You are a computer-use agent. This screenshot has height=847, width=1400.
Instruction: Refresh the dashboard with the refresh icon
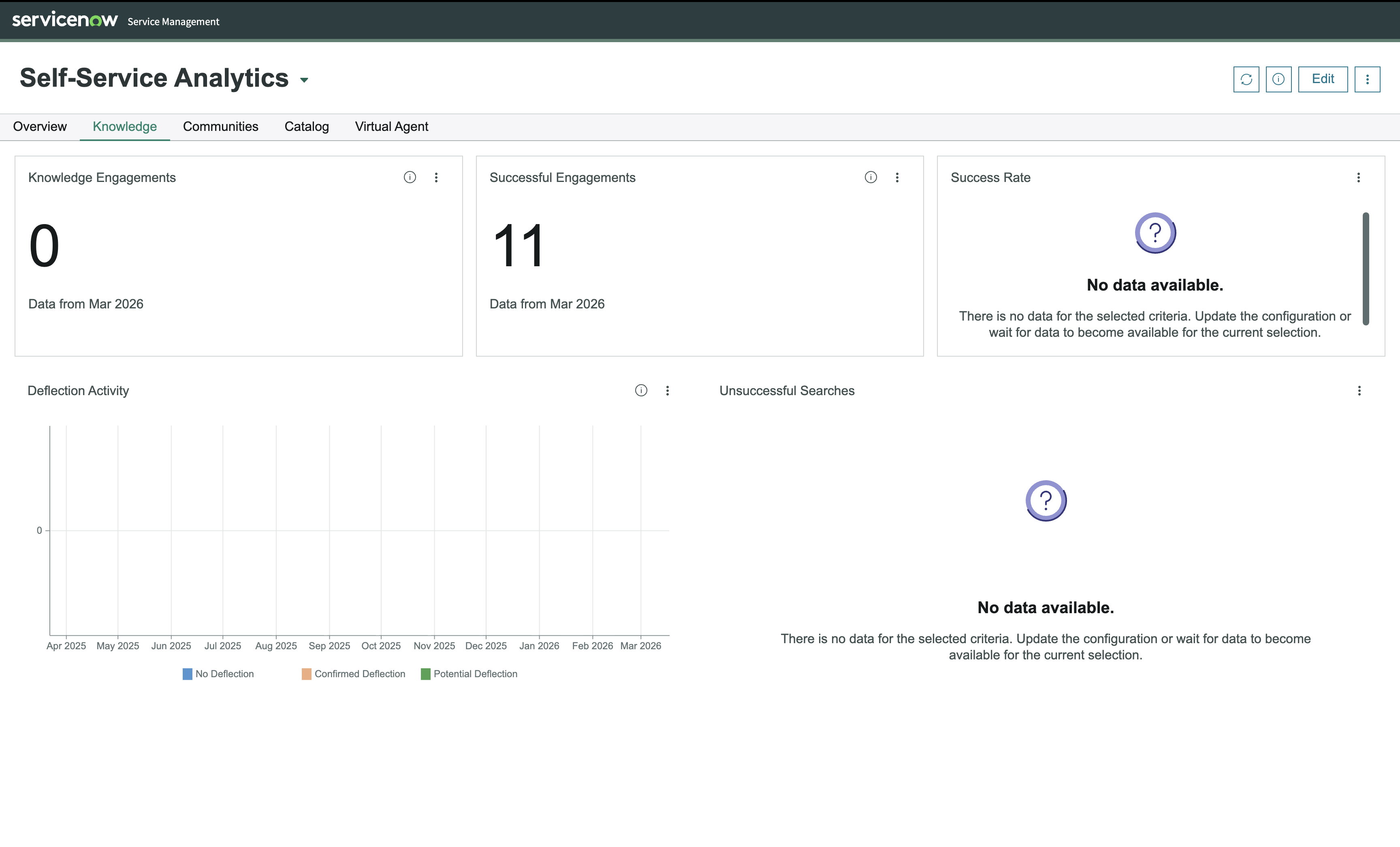(1246, 79)
